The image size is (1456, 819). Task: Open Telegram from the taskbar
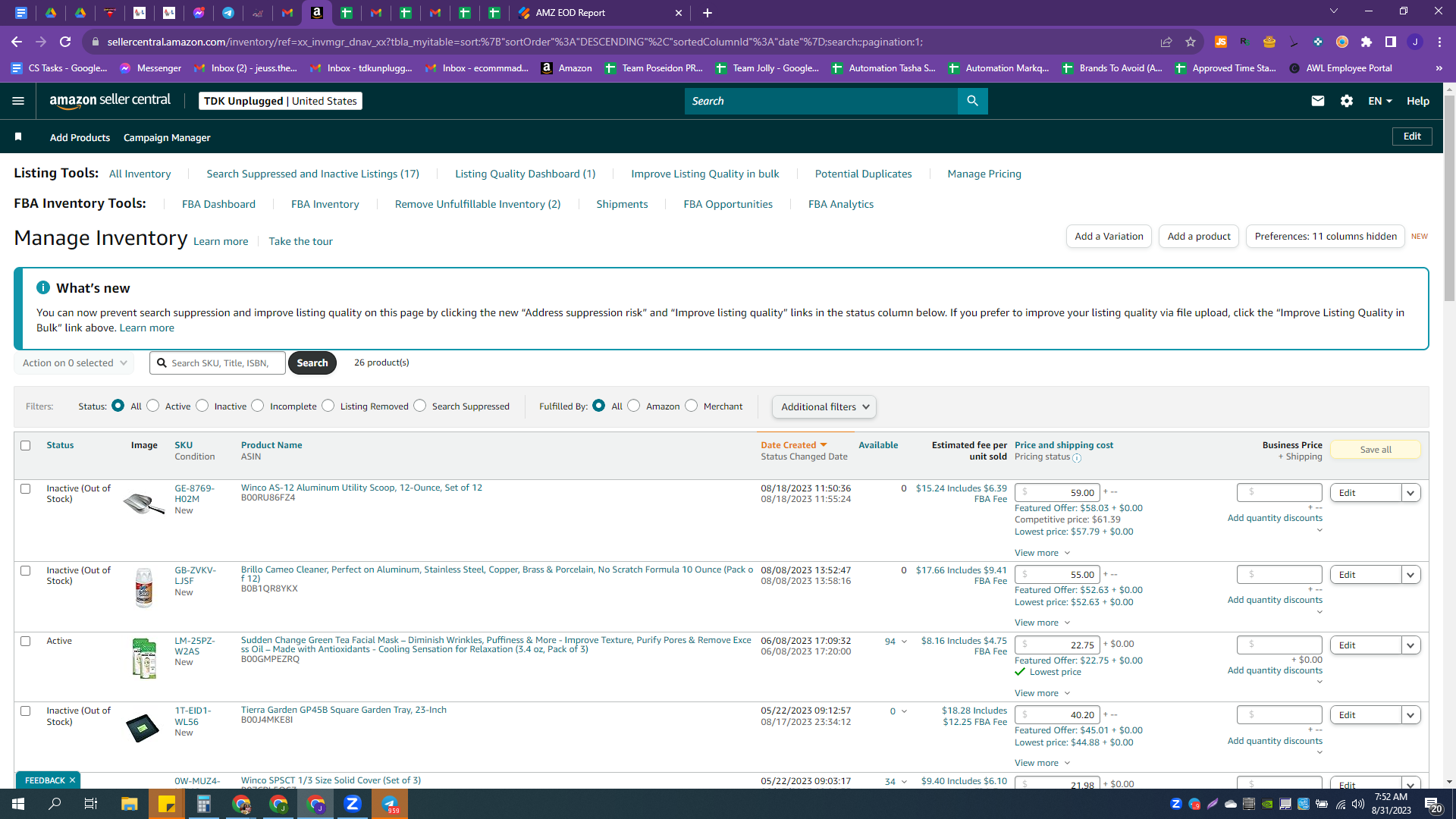click(390, 804)
